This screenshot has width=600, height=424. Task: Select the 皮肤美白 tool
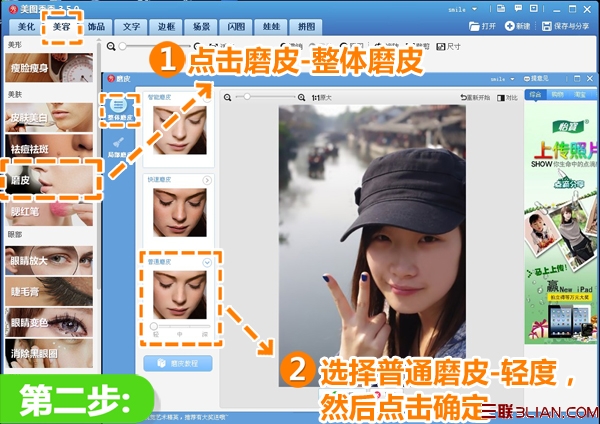coord(49,117)
